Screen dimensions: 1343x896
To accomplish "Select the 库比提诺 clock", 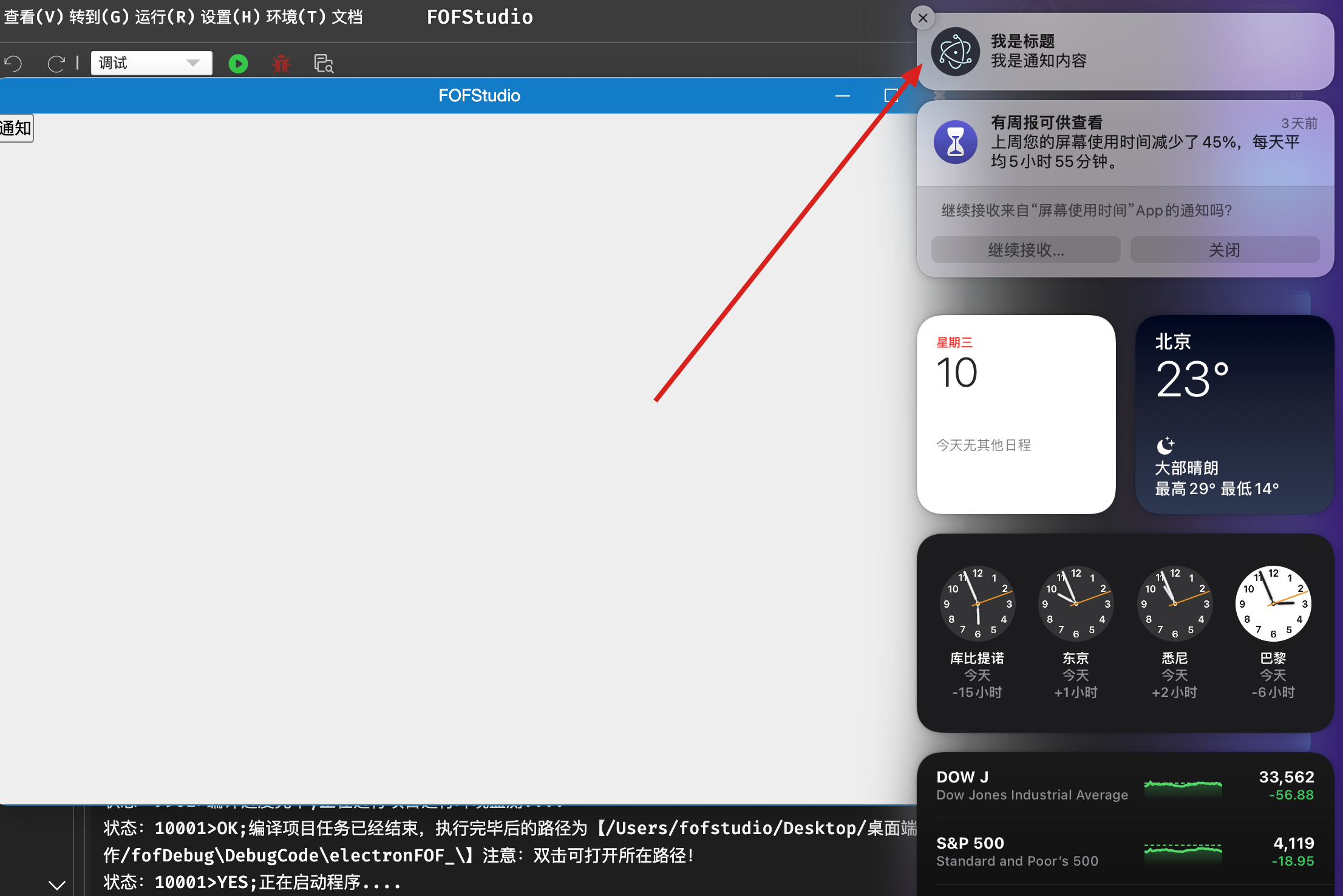I will [977, 633].
